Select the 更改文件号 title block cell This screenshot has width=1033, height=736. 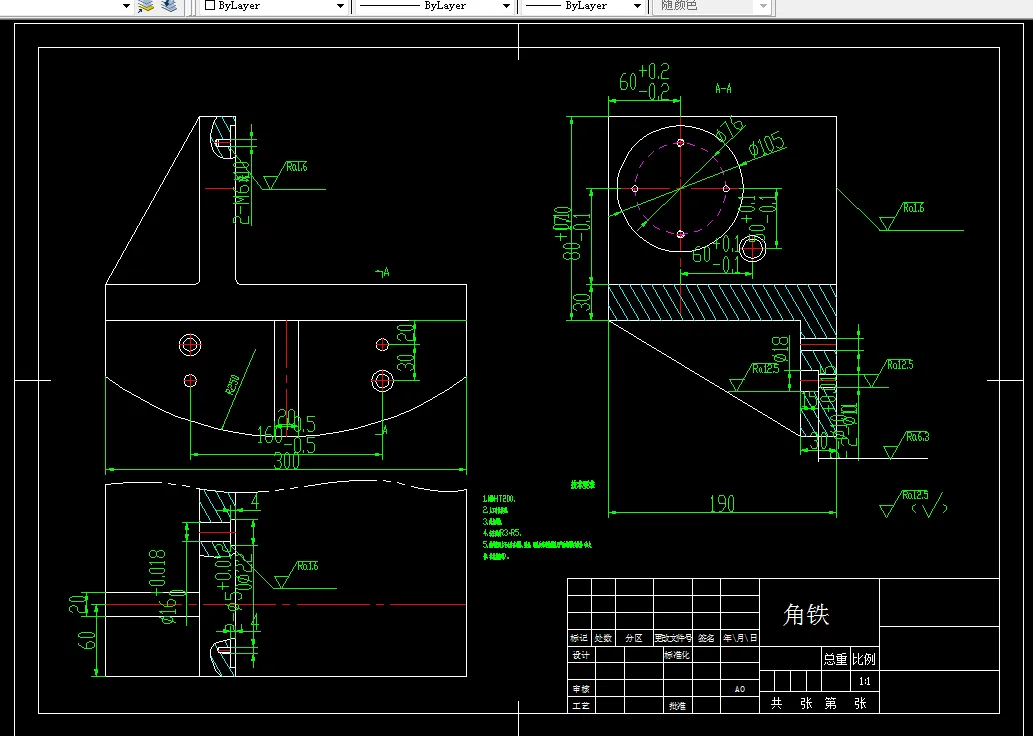click(673, 638)
